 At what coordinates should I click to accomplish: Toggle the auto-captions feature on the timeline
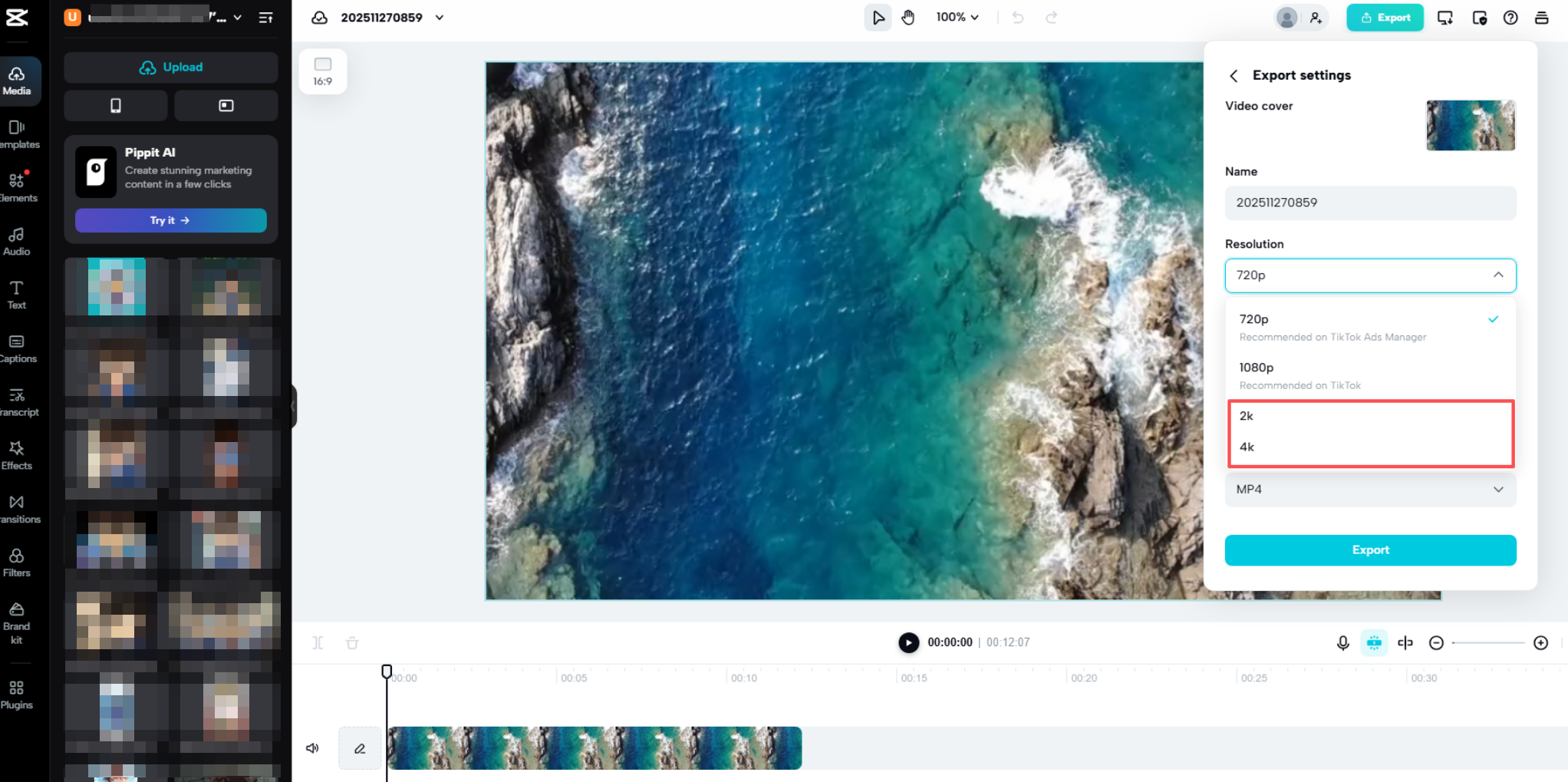1374,642
